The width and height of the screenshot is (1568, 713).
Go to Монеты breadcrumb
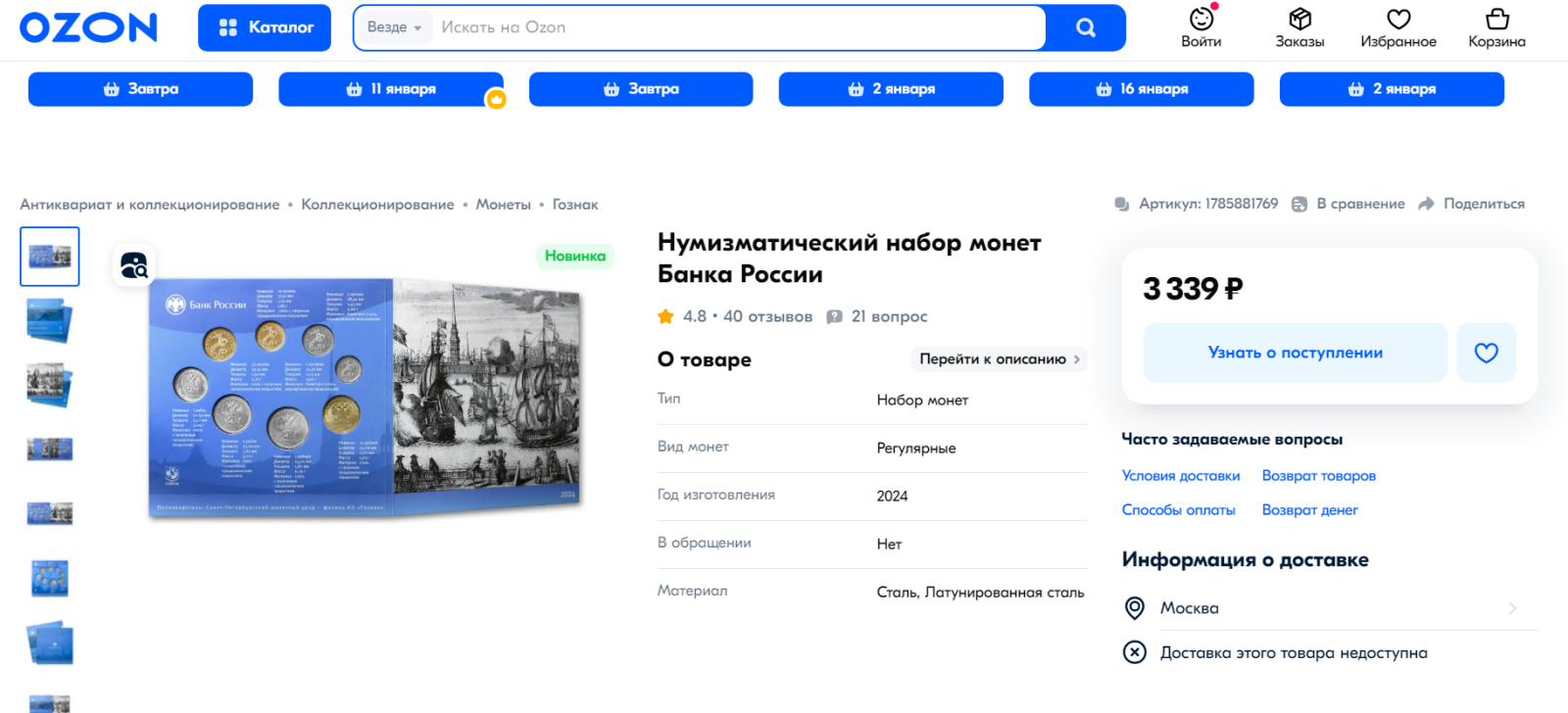[503, 205]
